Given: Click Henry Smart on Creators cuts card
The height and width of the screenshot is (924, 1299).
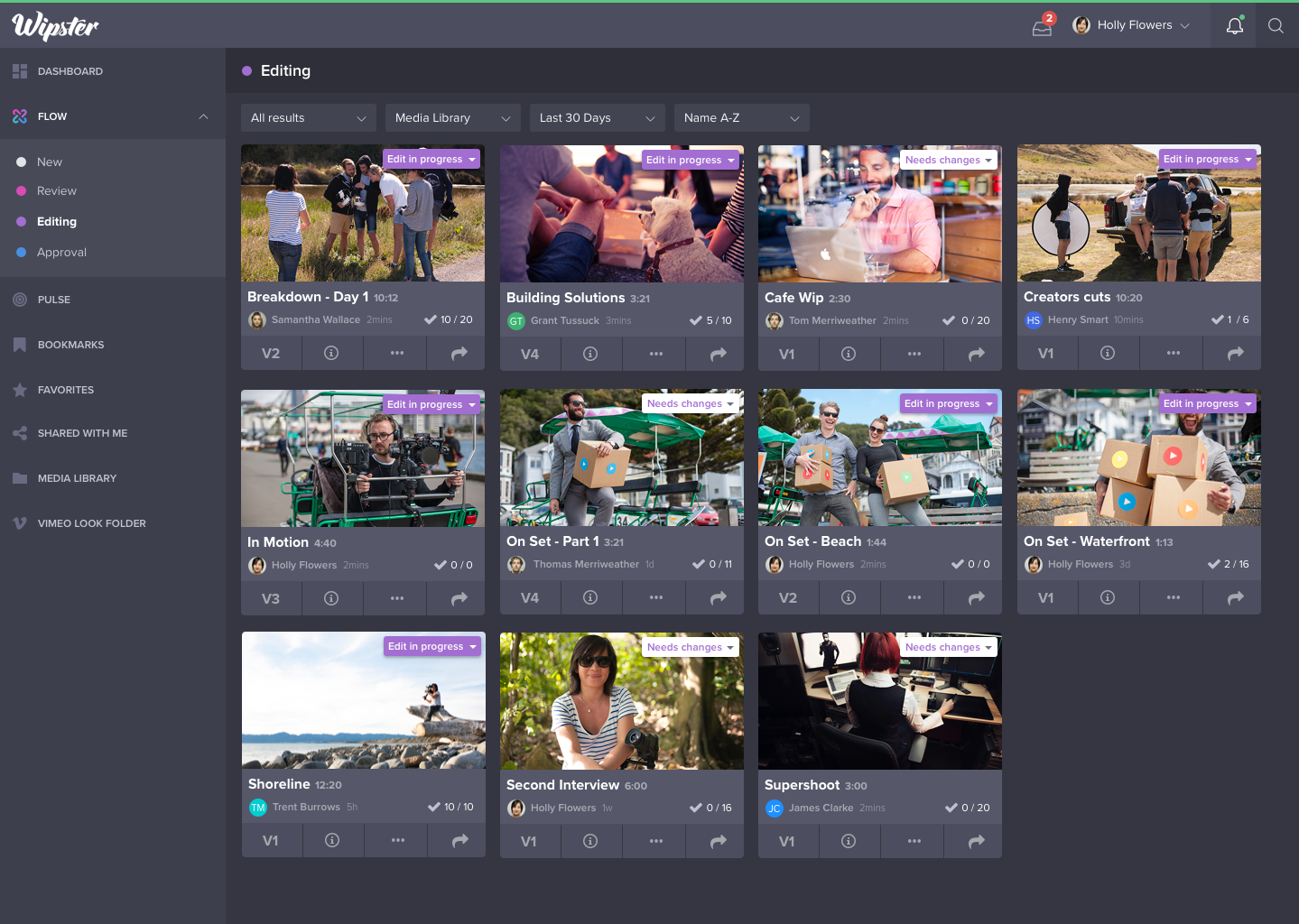Looking at the screenshot, I should [1078, 319].
